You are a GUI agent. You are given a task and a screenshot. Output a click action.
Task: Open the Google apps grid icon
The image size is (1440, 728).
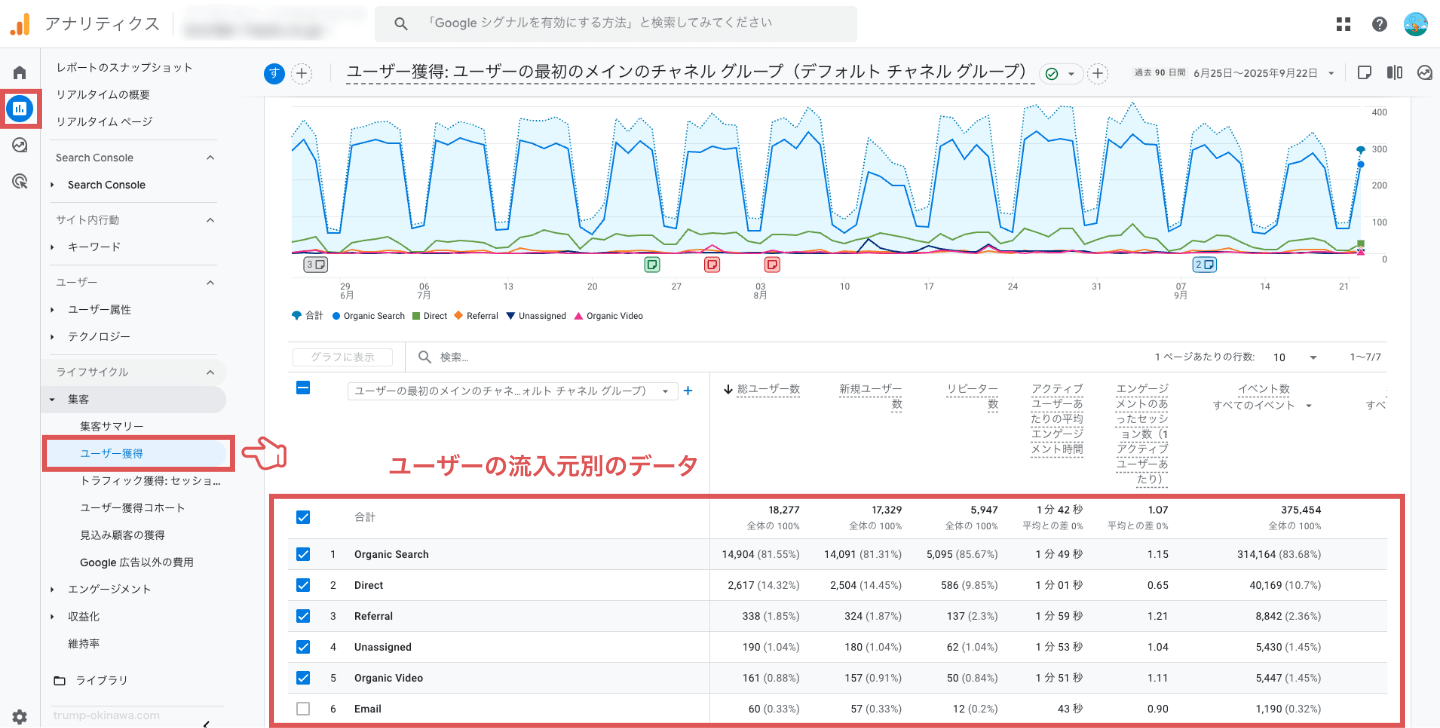coord(1343,24)
